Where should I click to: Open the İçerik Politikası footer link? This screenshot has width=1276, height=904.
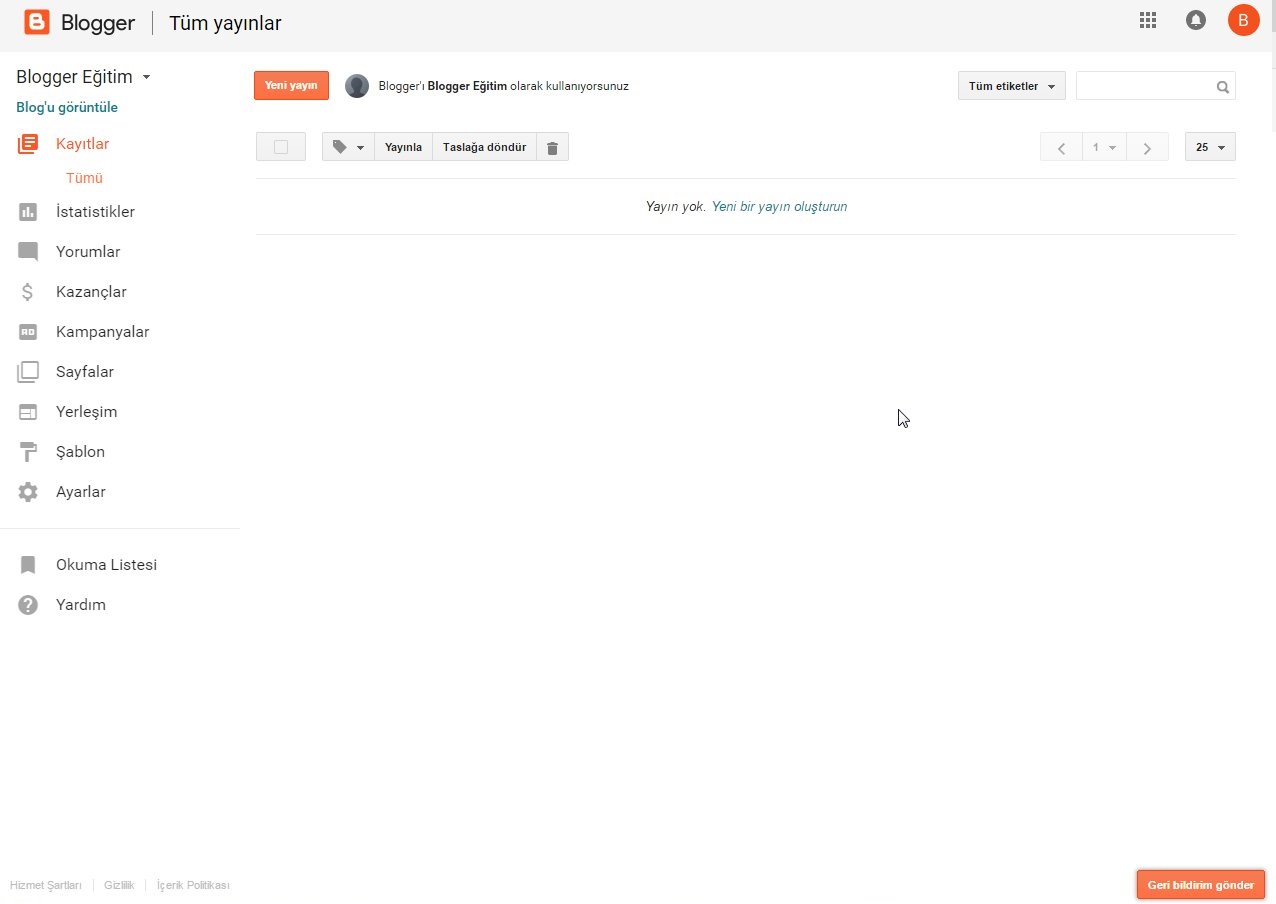(x=193, y=886)
